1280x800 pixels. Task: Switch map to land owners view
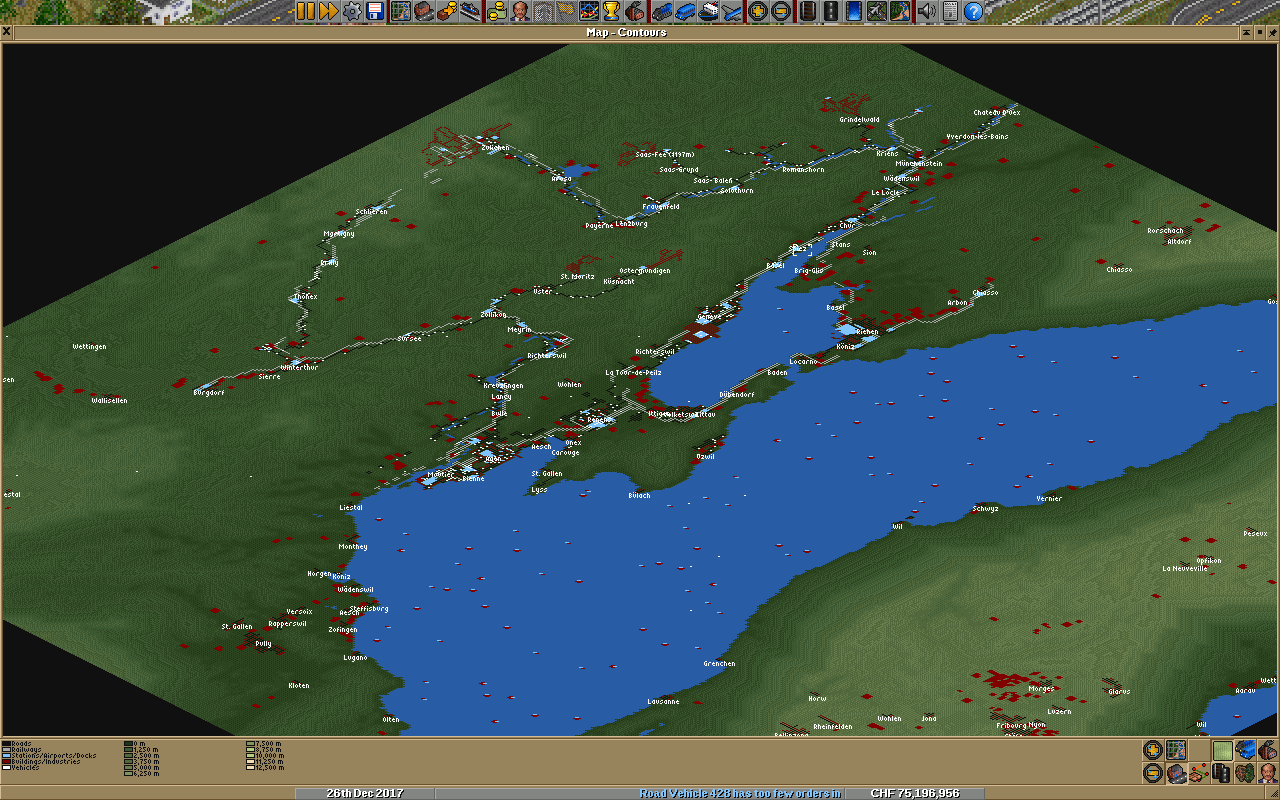(1268, 773)
